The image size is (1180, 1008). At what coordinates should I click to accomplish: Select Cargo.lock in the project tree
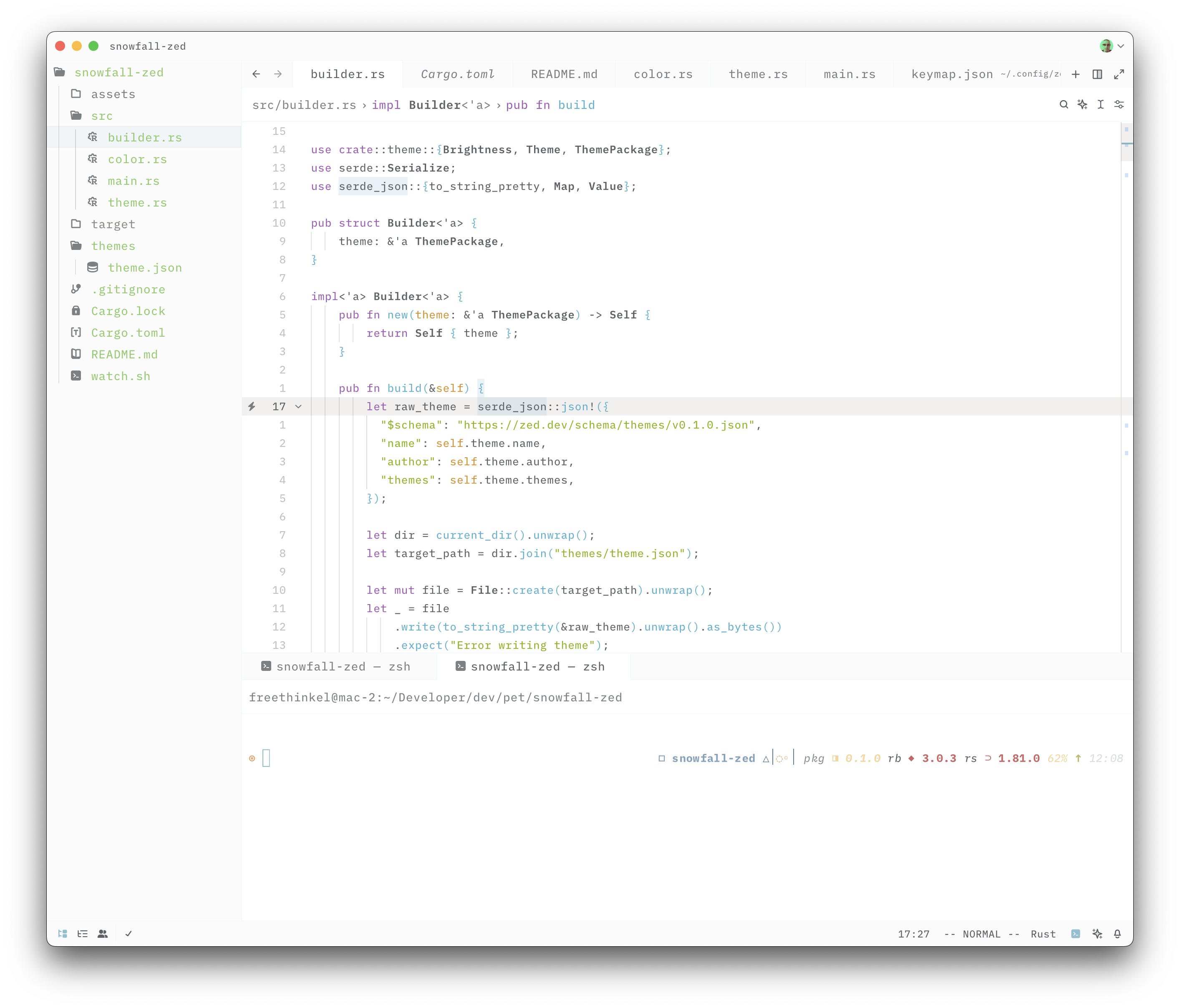pos(144,311)
